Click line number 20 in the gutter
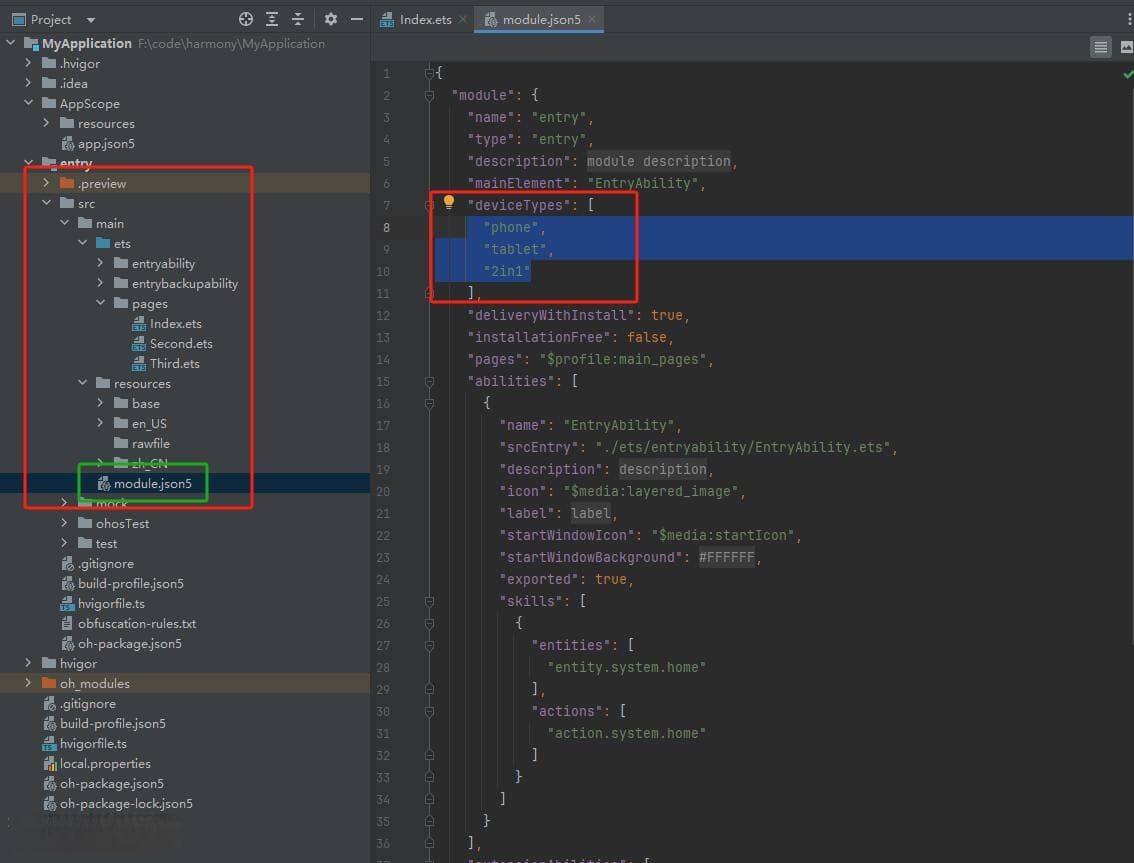The image size is (1134, 863). coord(383,491)
